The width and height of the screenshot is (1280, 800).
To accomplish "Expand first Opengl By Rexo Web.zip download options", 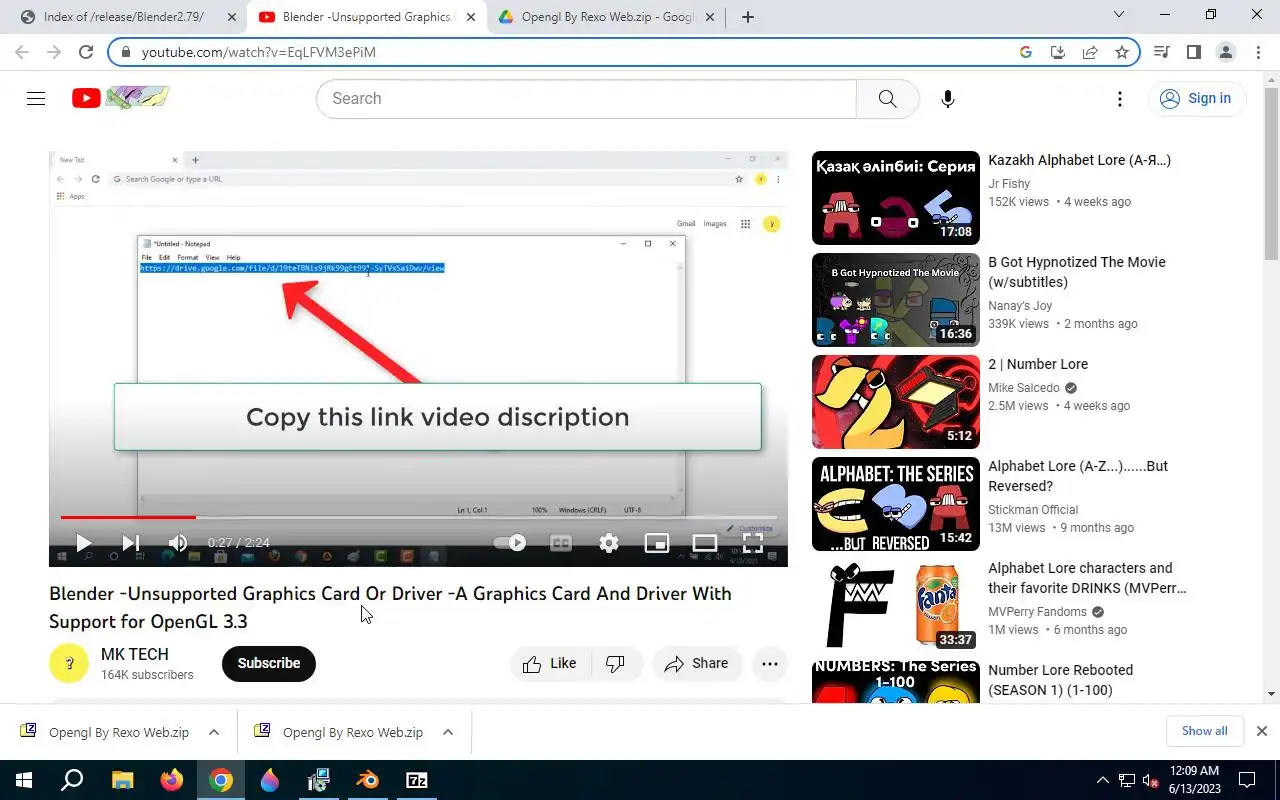I will click(x=214, y=732).
